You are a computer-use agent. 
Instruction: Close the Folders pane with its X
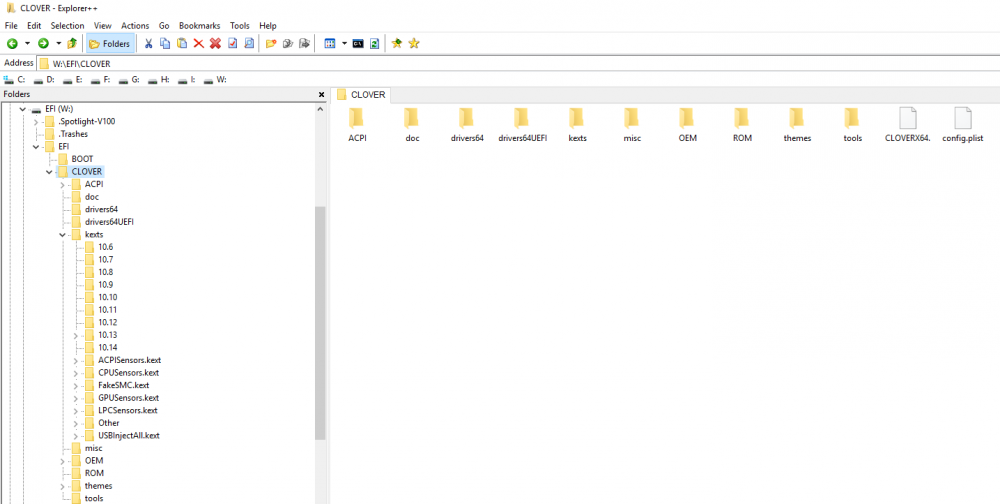[321, 94]
